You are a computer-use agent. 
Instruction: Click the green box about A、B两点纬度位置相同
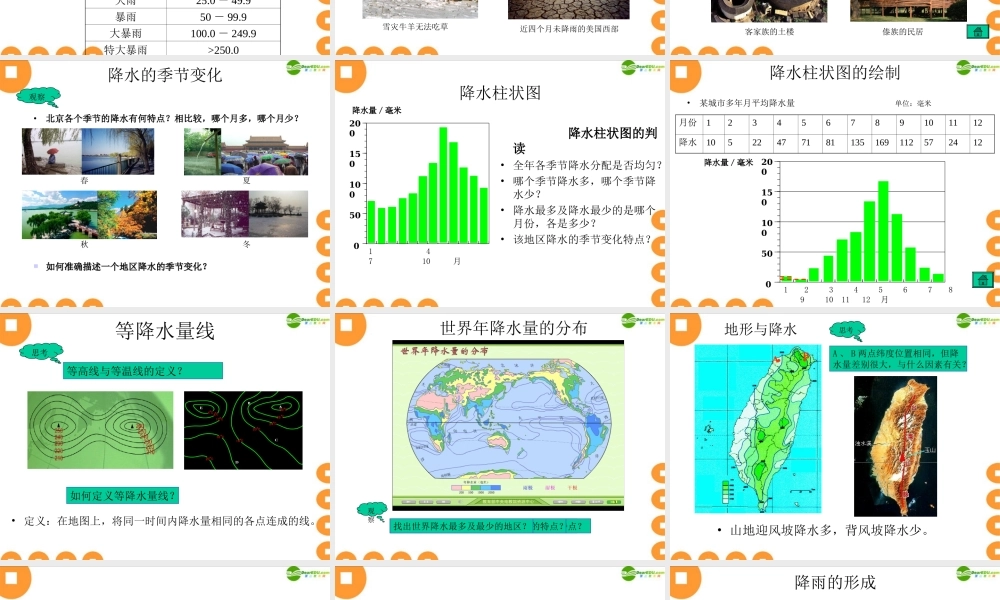tap(898, 358)
